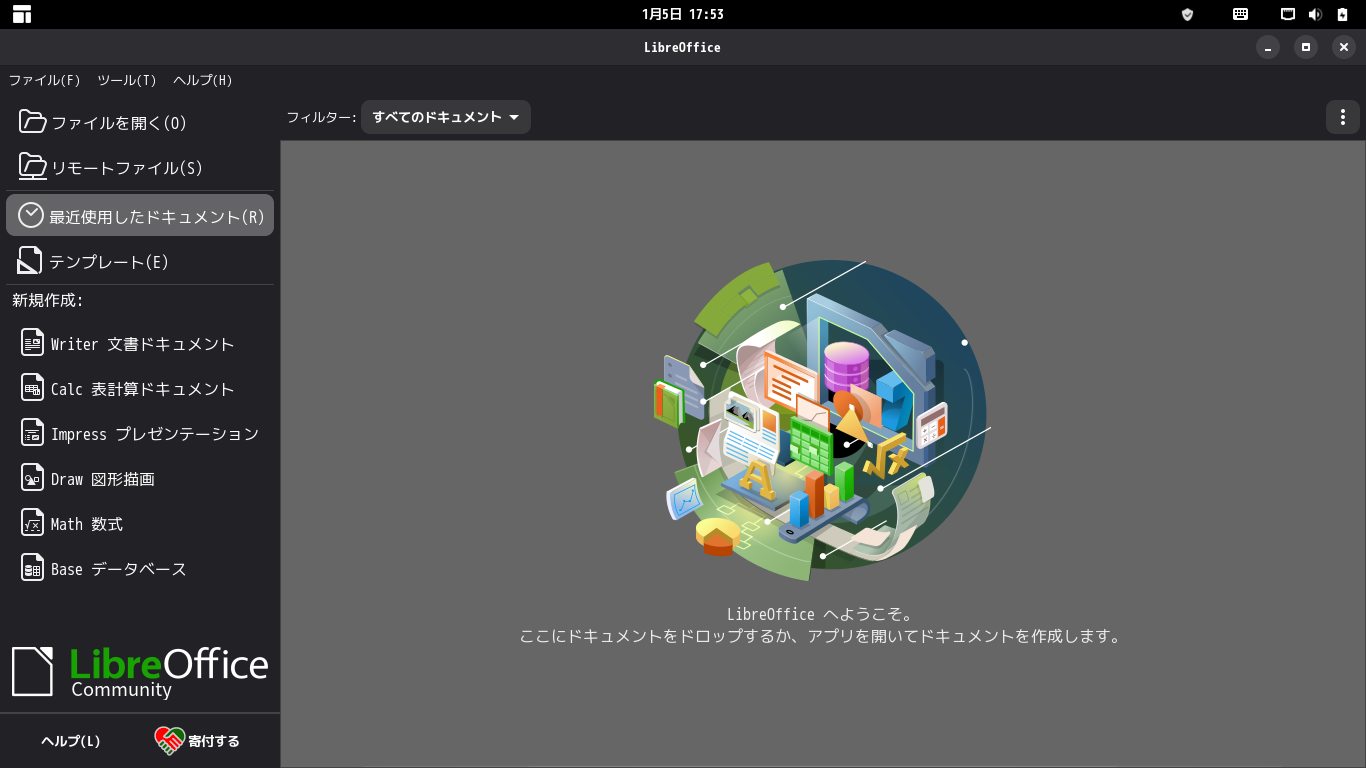This screenshot has width=1366, height=768.
Task: Start a new Draw 図形描画
Action: click(x=140, y=478)
